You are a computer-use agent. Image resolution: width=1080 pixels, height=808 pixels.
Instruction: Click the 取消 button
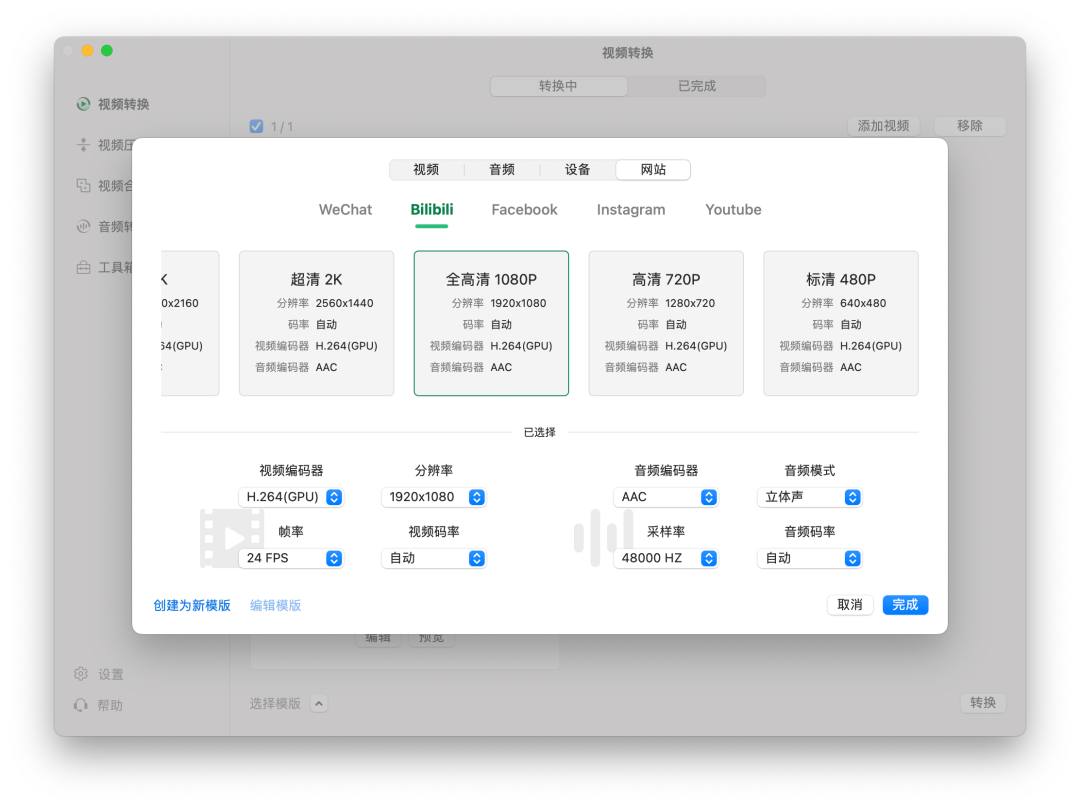tap(850, 605)
